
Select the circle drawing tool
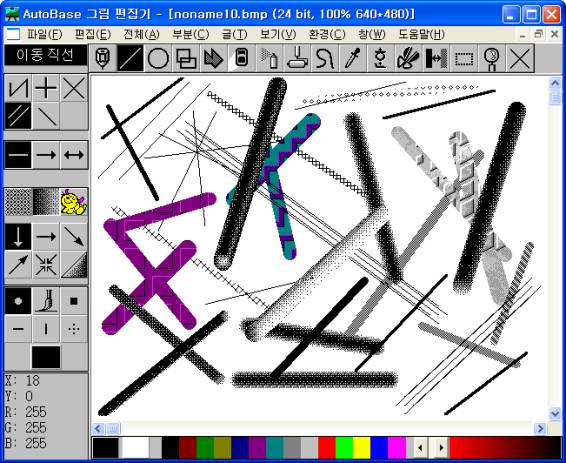point(158,58)
